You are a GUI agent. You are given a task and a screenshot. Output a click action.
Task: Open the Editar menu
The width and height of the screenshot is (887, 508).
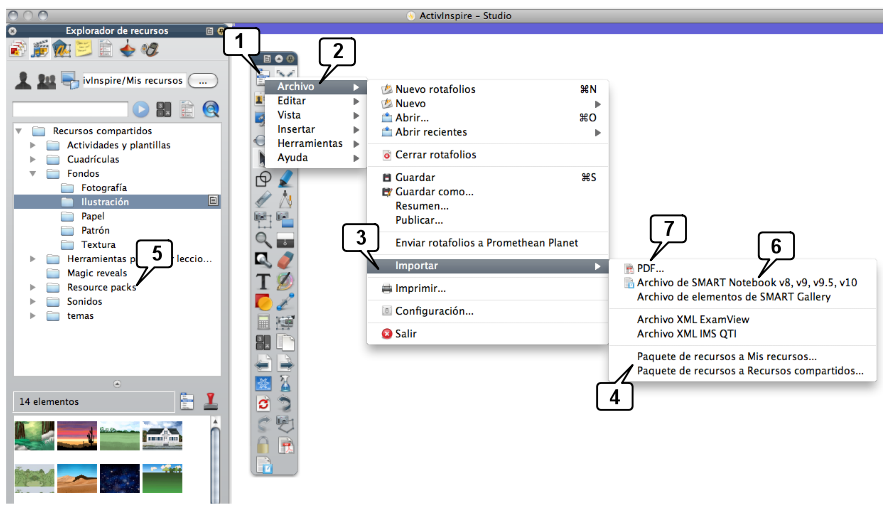tap(292, 101)
